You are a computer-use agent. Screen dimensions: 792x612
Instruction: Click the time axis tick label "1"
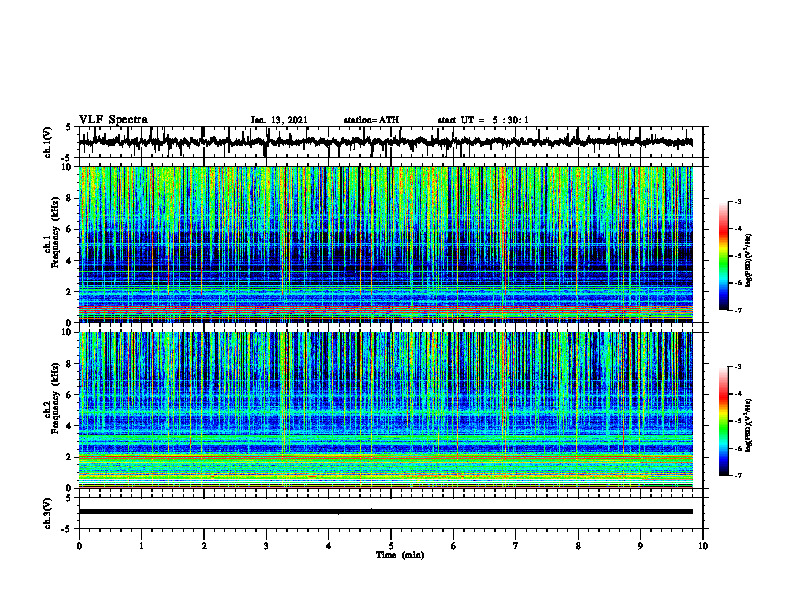[141, 546]
